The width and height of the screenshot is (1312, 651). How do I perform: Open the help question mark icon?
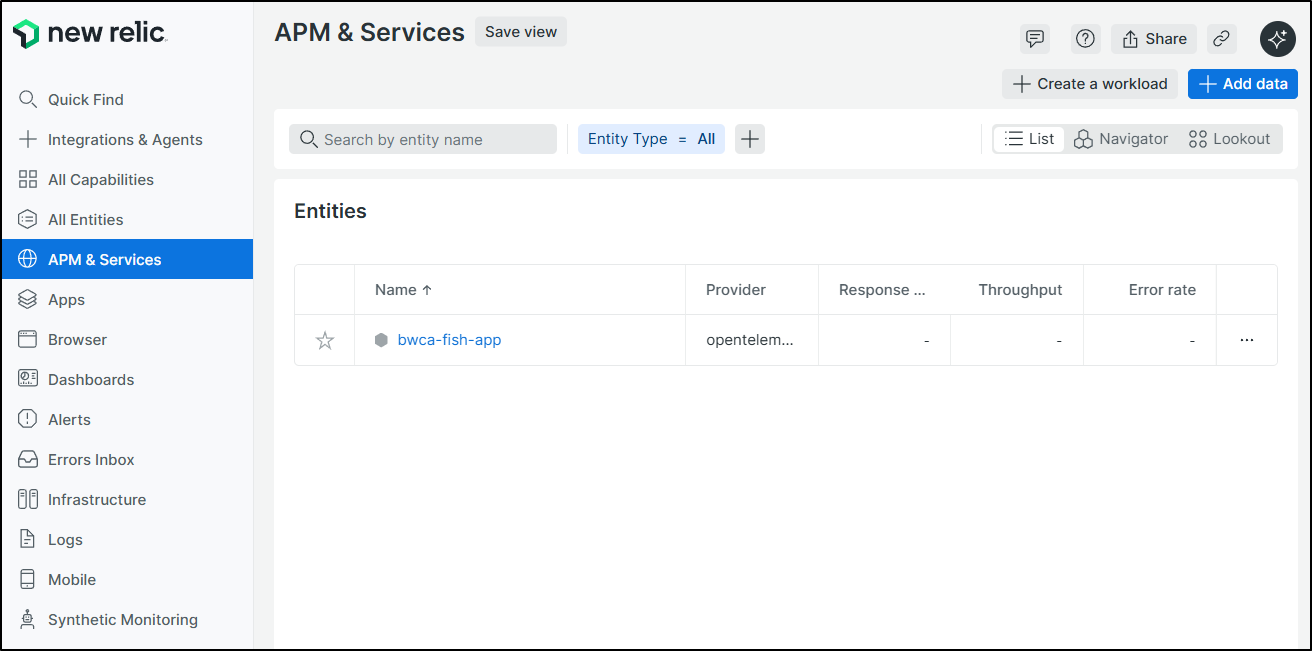tap(1085, 39)
